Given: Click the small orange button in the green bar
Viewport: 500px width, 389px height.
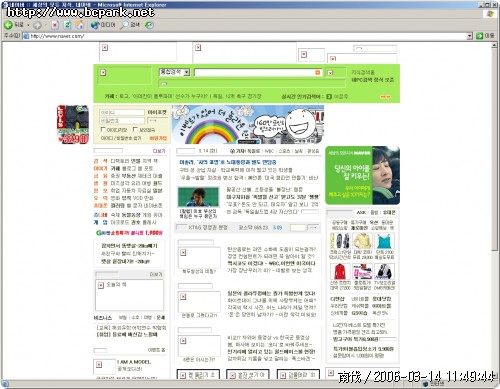Looking at the screenshot, I should pos(385,97).
